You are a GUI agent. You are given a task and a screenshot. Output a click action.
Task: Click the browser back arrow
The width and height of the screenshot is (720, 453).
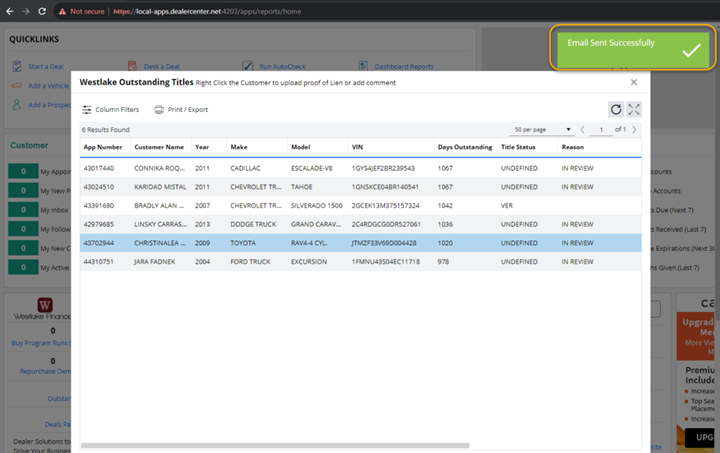point(10,11)
